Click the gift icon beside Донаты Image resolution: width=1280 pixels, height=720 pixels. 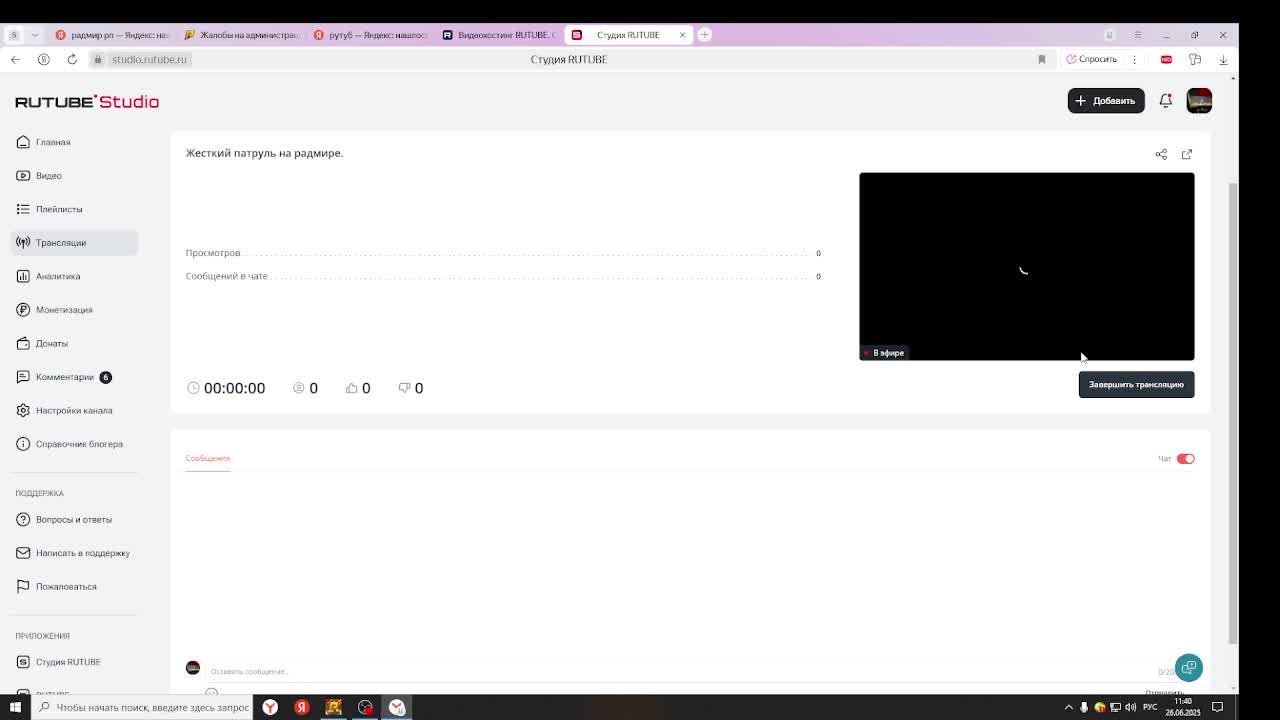coord(23,343)
